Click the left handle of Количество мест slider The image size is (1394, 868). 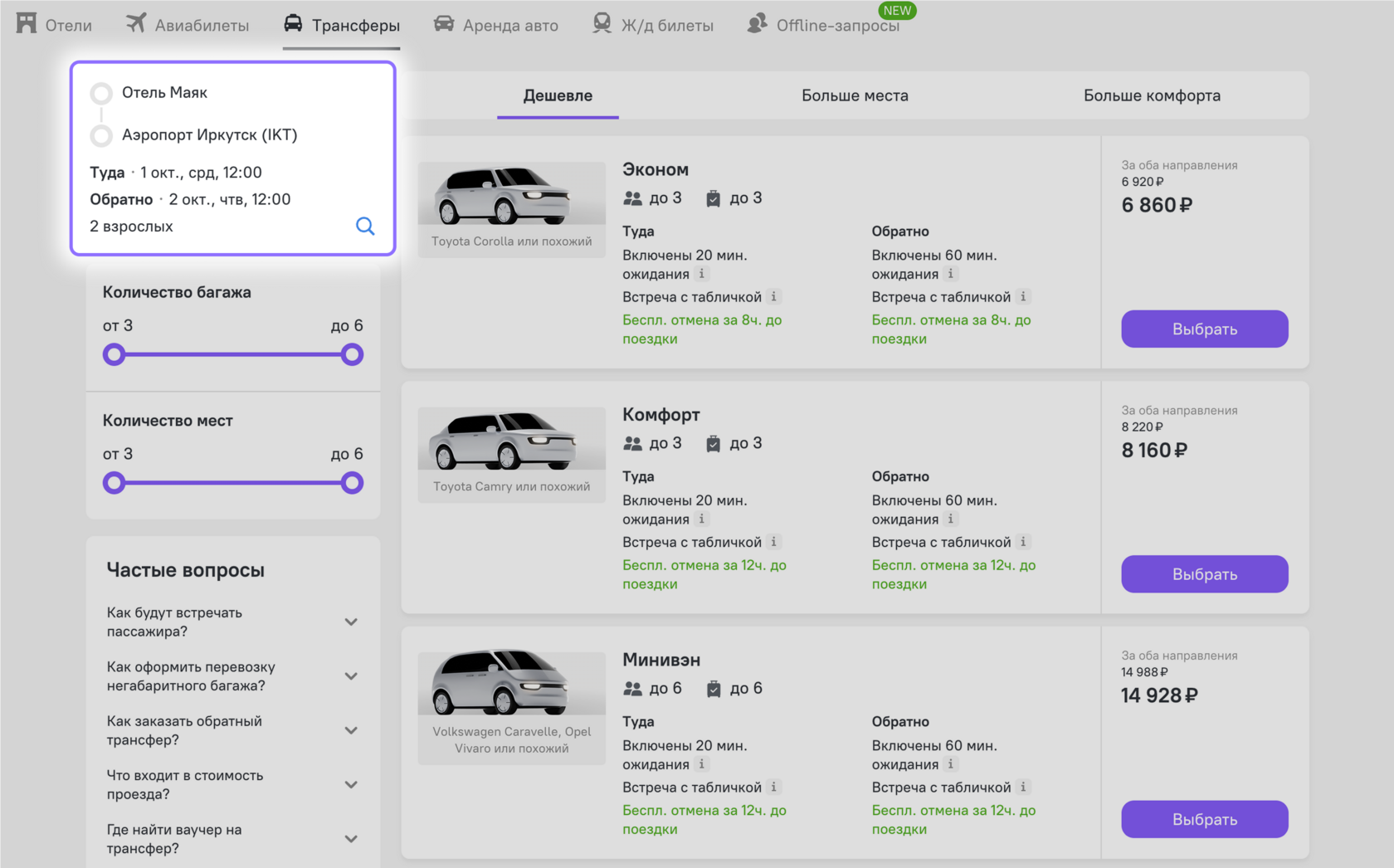click(115, 483)
